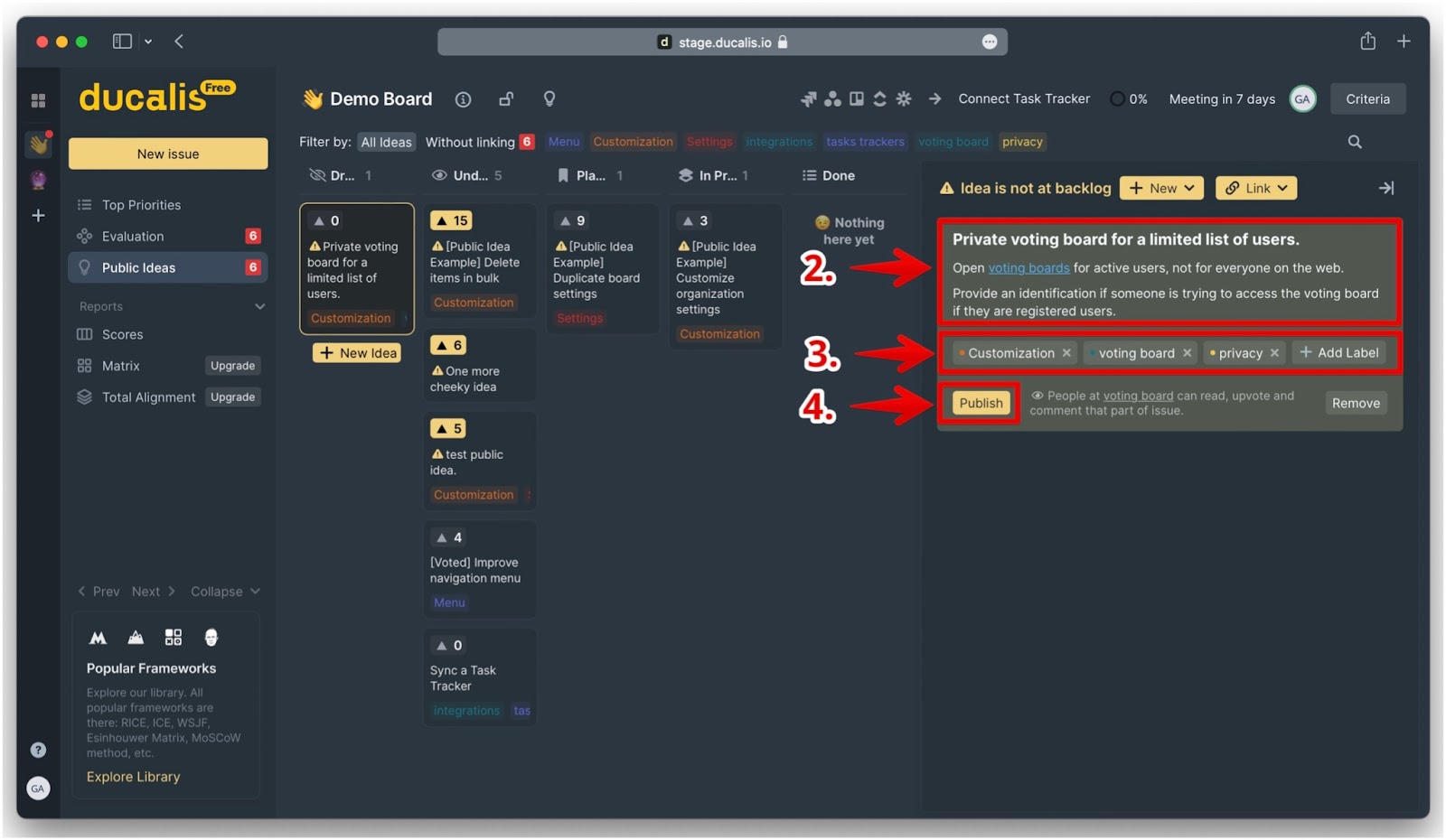This screenshot has width=1446, height=840.
Task: Go to Next in the sidebar
Action: point(154,592)
